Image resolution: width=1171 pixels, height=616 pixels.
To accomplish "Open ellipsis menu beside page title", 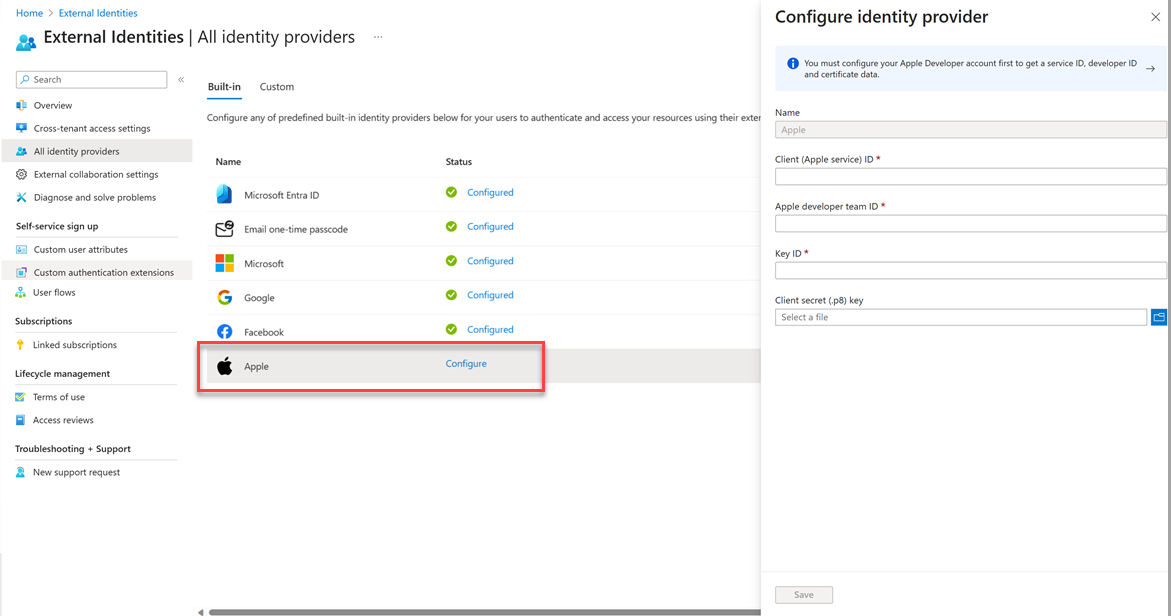I will [378, 37].
